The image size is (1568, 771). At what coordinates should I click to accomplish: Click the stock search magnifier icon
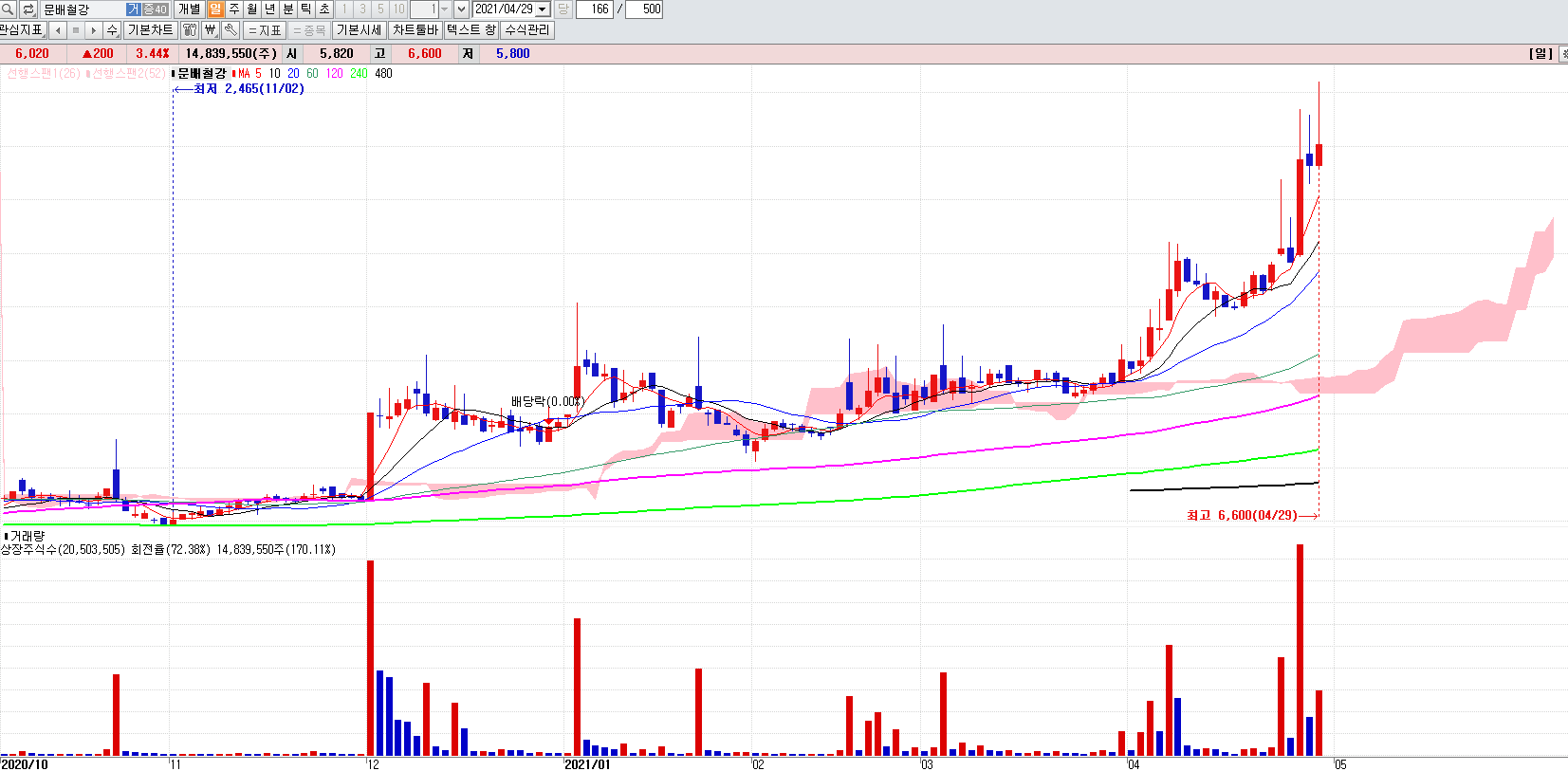[x=9, y=9]
